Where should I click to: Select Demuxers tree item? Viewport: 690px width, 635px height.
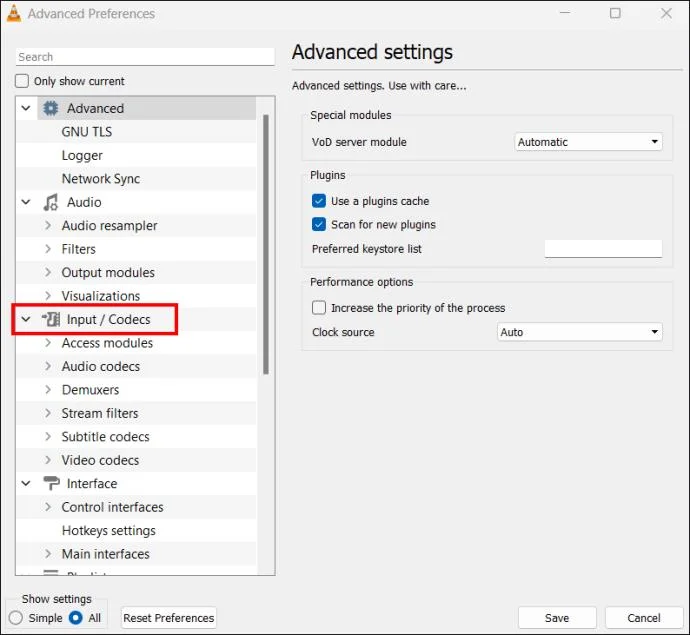coord(91,389)
